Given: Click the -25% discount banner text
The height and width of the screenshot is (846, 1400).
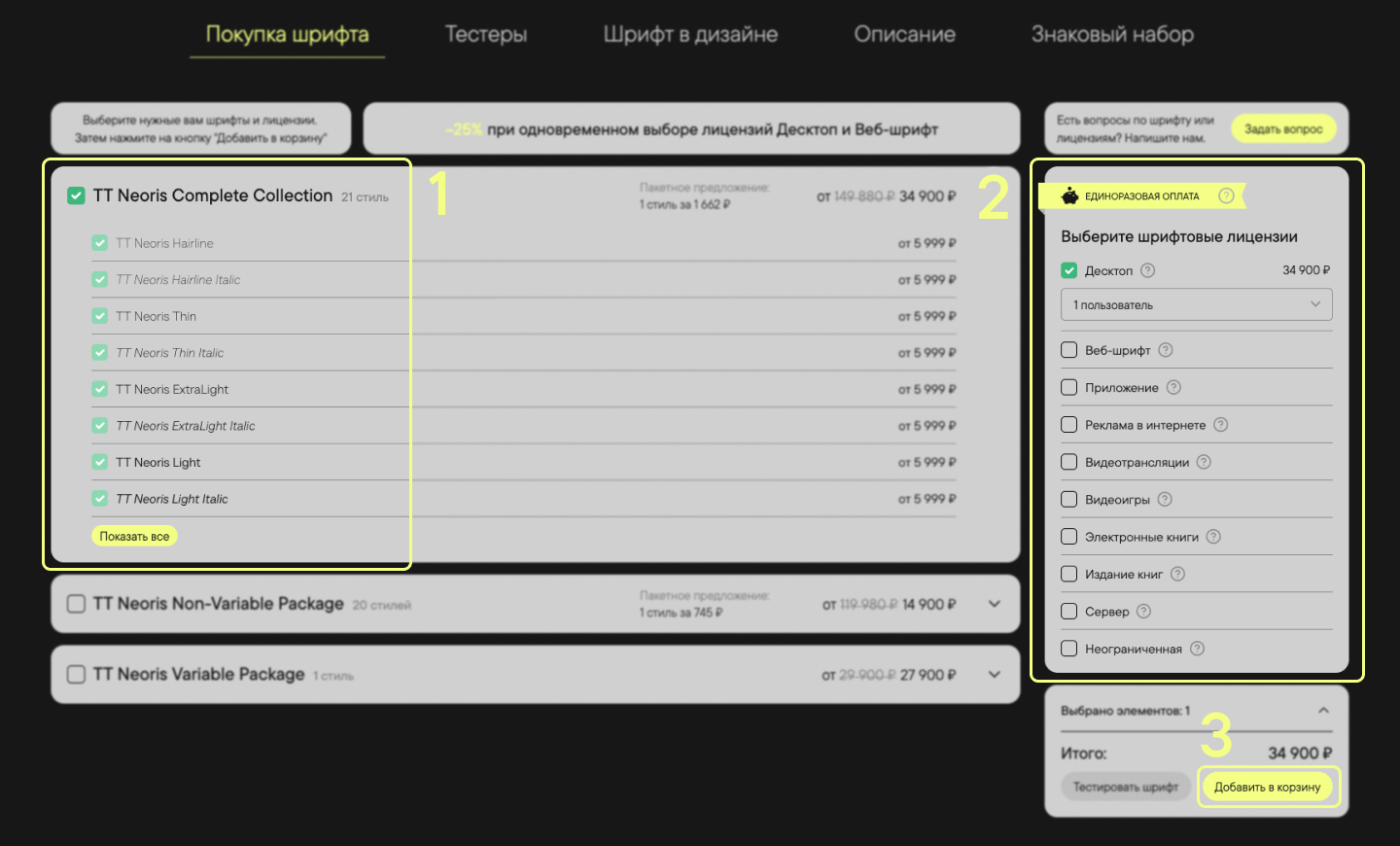Looking at the screenshot, I should point(691,129).
